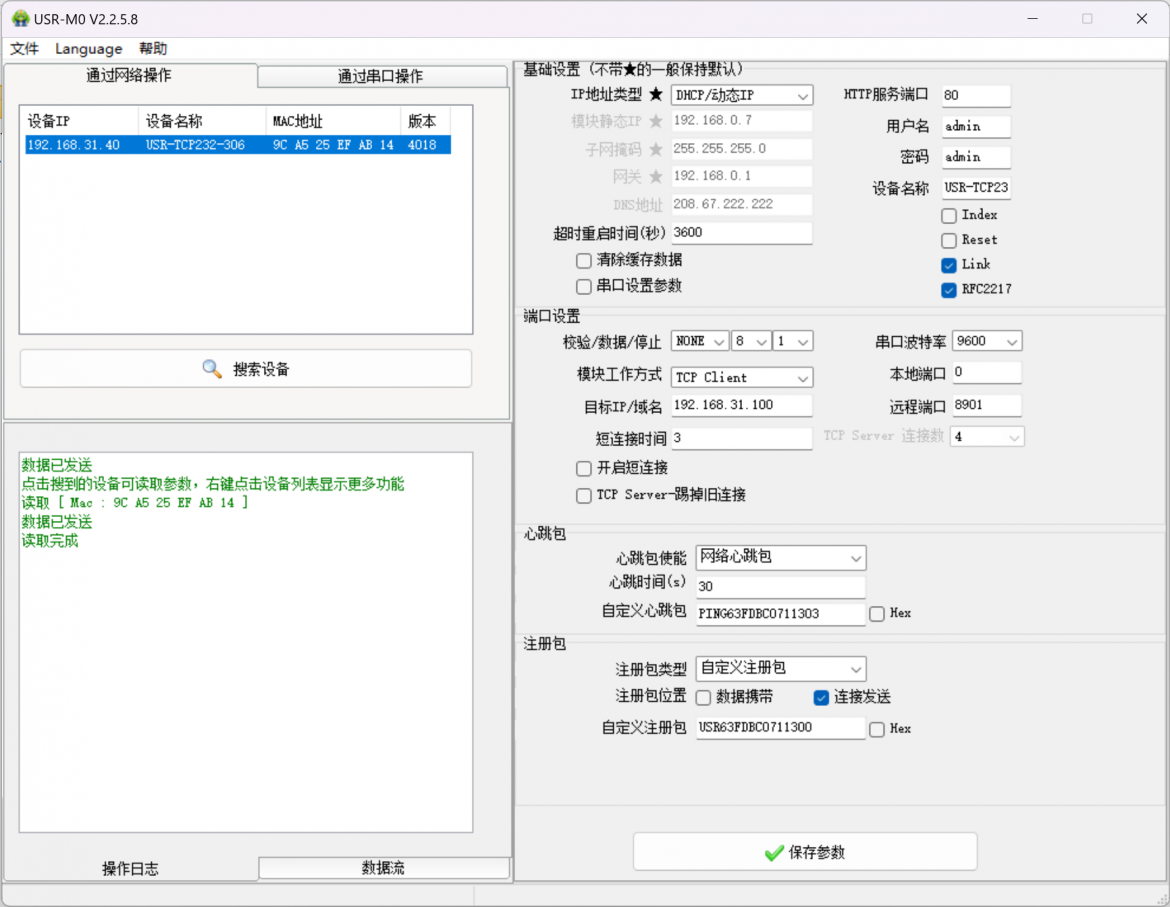Open the 串口波特率 9600 dropdown
The image size is (1170, 907).
click(x=986, y=342)
